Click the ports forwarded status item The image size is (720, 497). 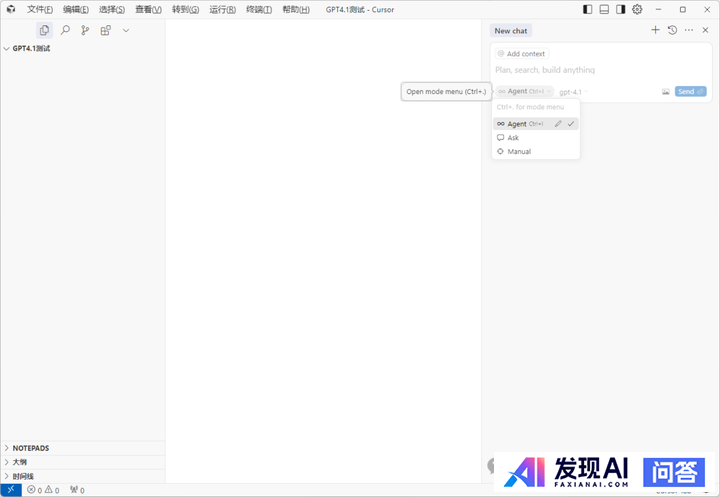click(77, 490)
